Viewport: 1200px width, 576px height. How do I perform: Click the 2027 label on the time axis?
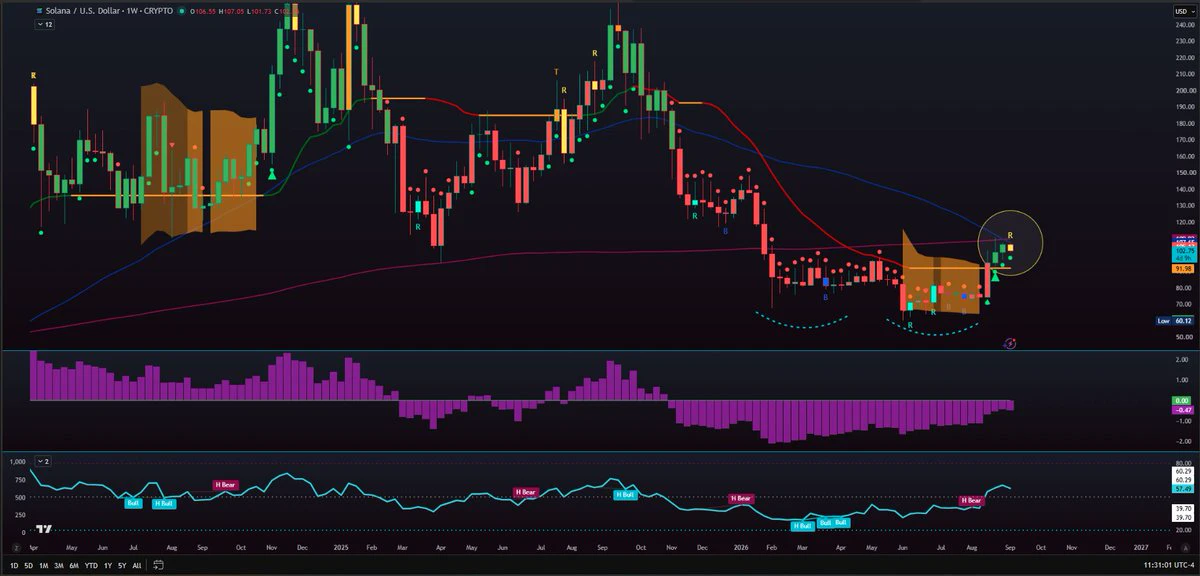(1141, 548)
